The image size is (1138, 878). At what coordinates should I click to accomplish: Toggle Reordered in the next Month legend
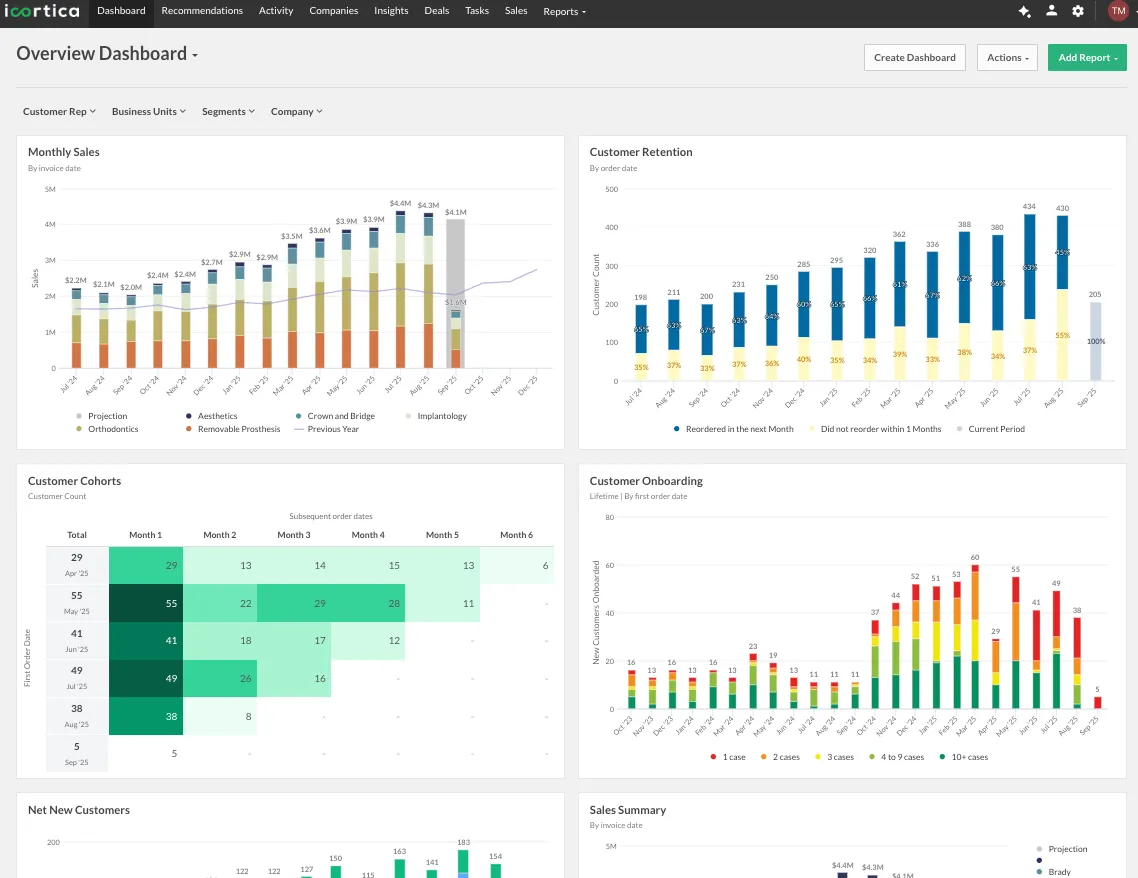click(x=734, y=429)
